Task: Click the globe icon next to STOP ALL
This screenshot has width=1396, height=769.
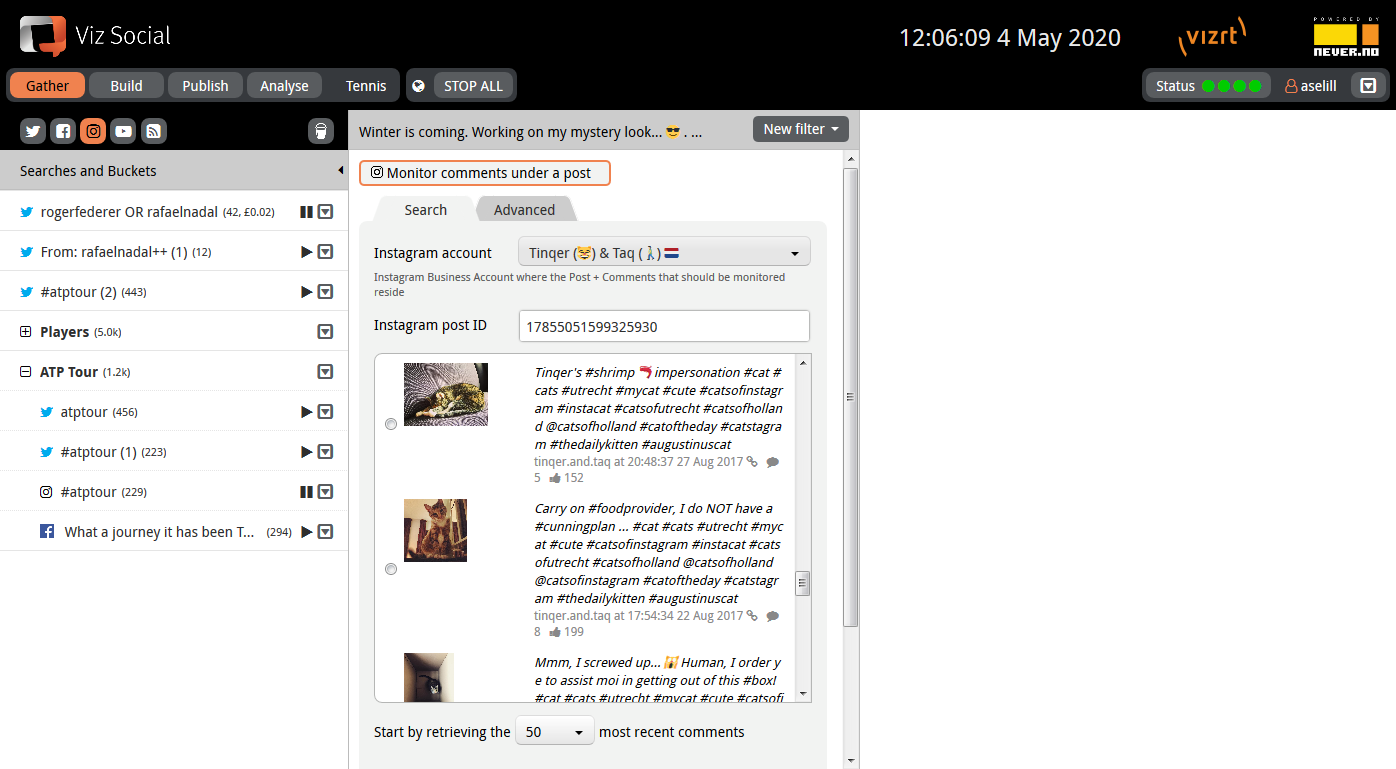Action: (x=419, y=86)
